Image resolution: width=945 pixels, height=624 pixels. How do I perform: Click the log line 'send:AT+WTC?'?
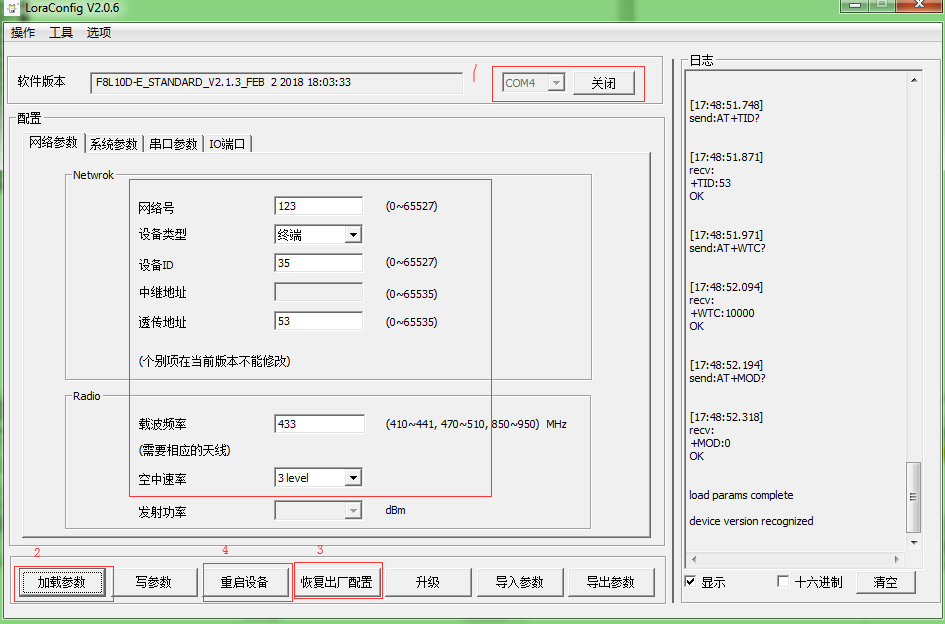[x=727, y=248]
